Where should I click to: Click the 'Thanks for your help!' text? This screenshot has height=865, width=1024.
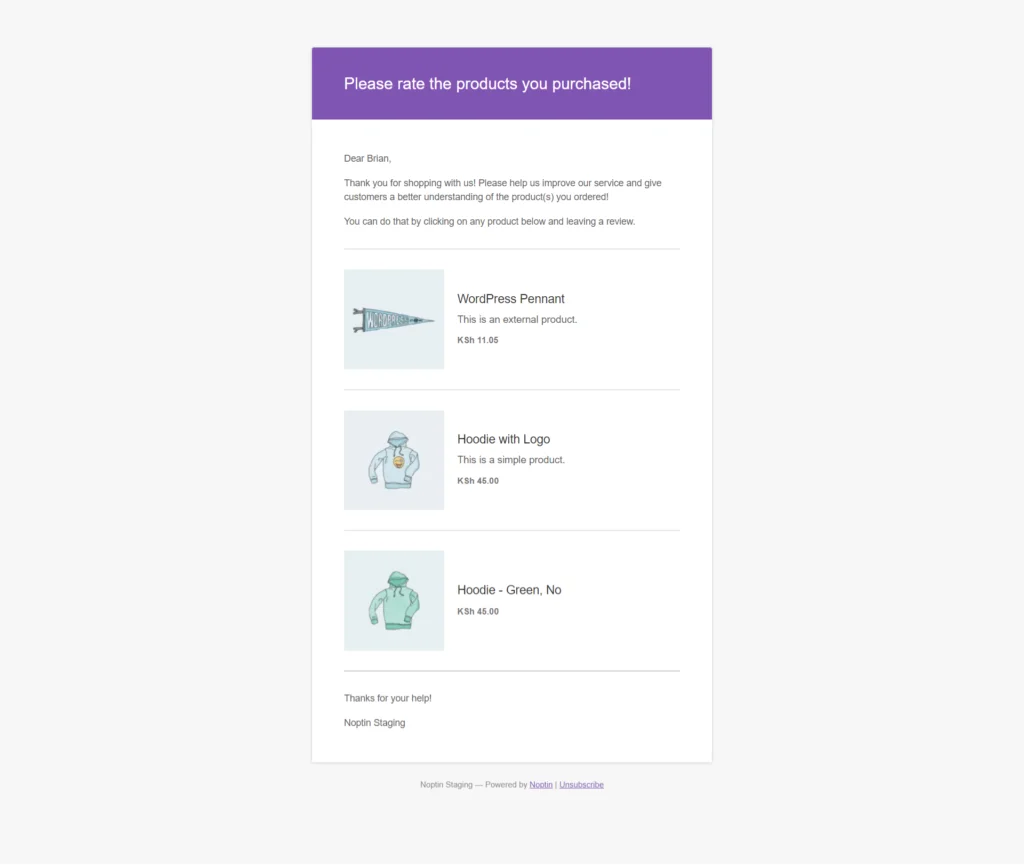(x=388, y=699)
